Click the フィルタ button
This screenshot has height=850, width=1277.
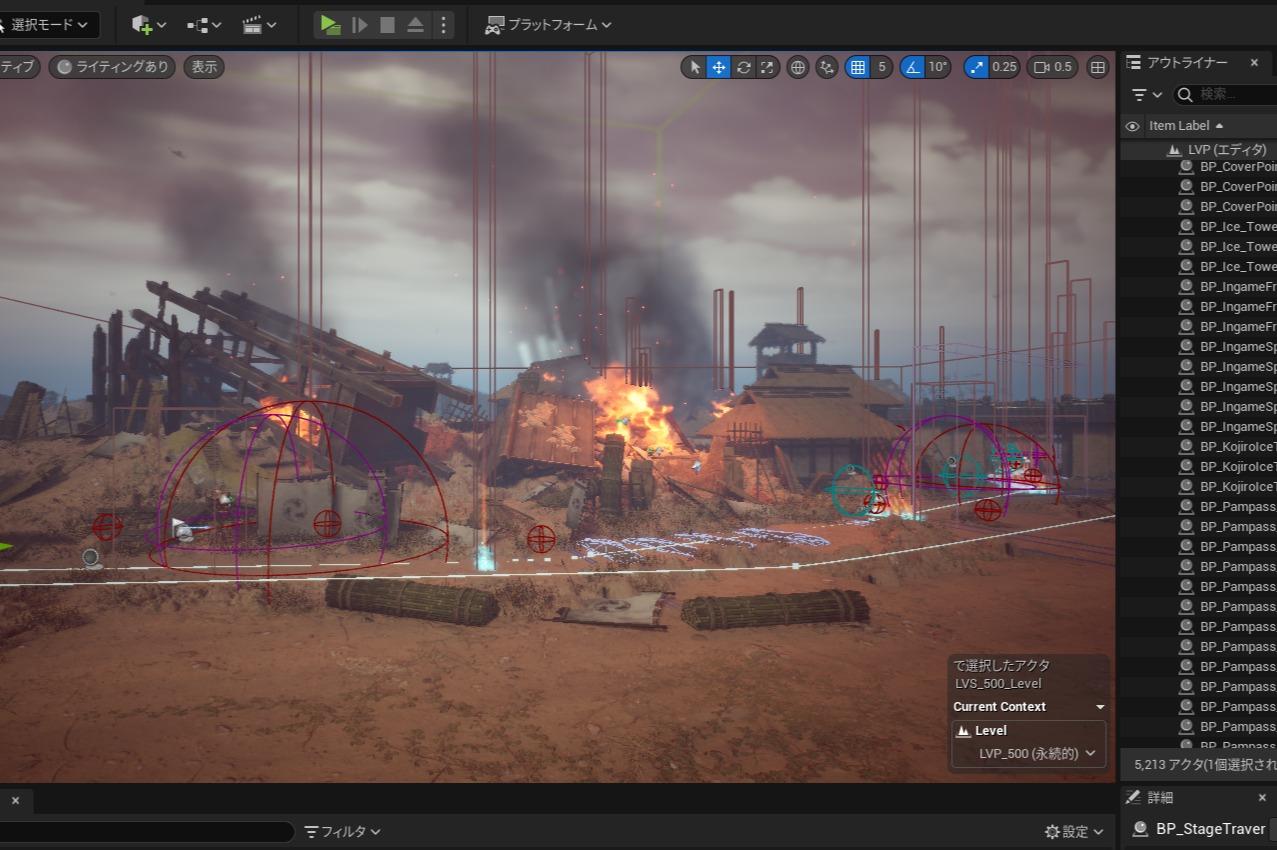point(343,831)
